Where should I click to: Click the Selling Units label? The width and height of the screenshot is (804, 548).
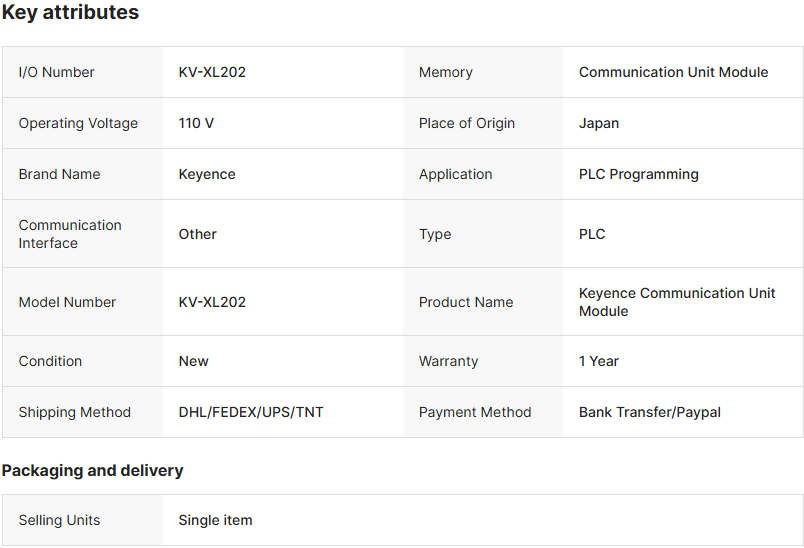coord(59,520)
